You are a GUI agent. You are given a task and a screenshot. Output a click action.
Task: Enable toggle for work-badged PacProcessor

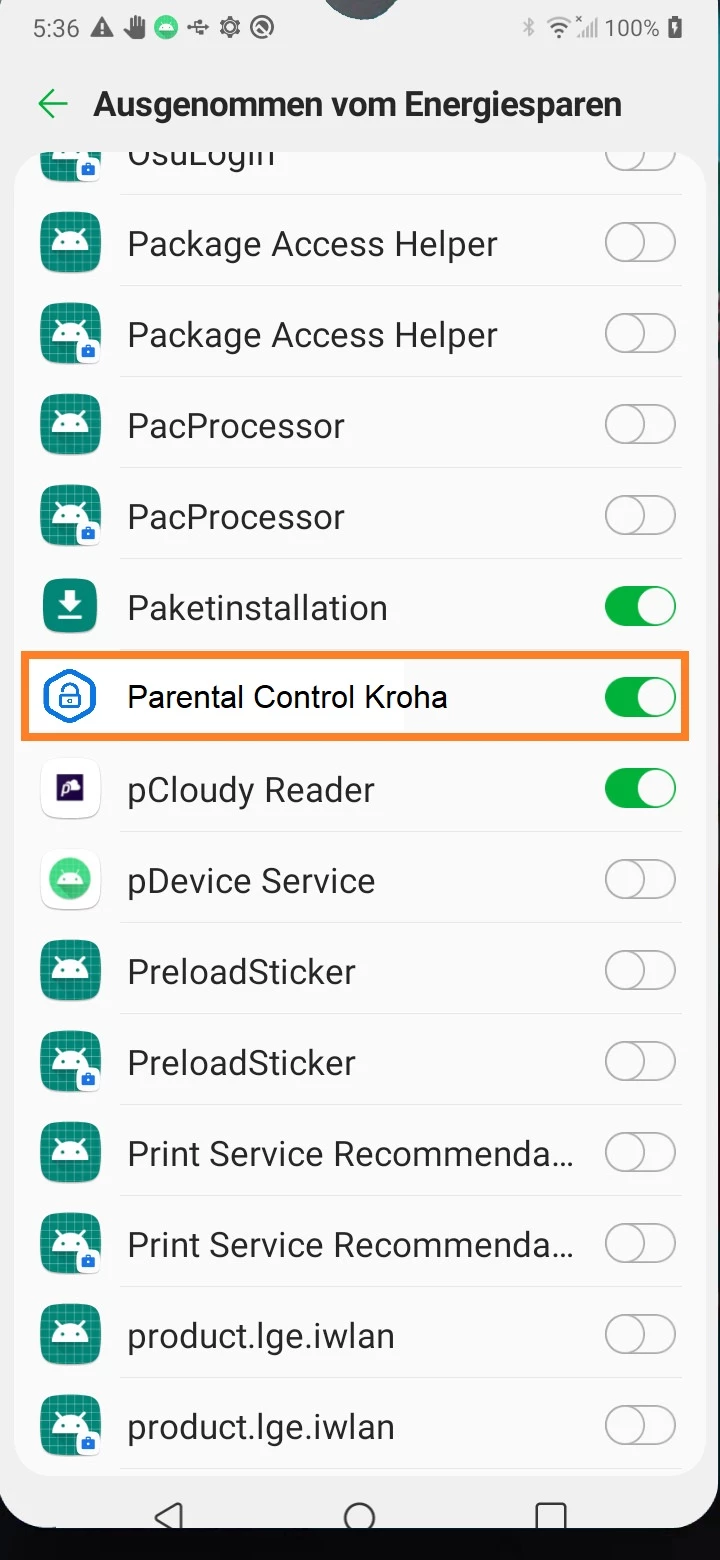(640, 516)
